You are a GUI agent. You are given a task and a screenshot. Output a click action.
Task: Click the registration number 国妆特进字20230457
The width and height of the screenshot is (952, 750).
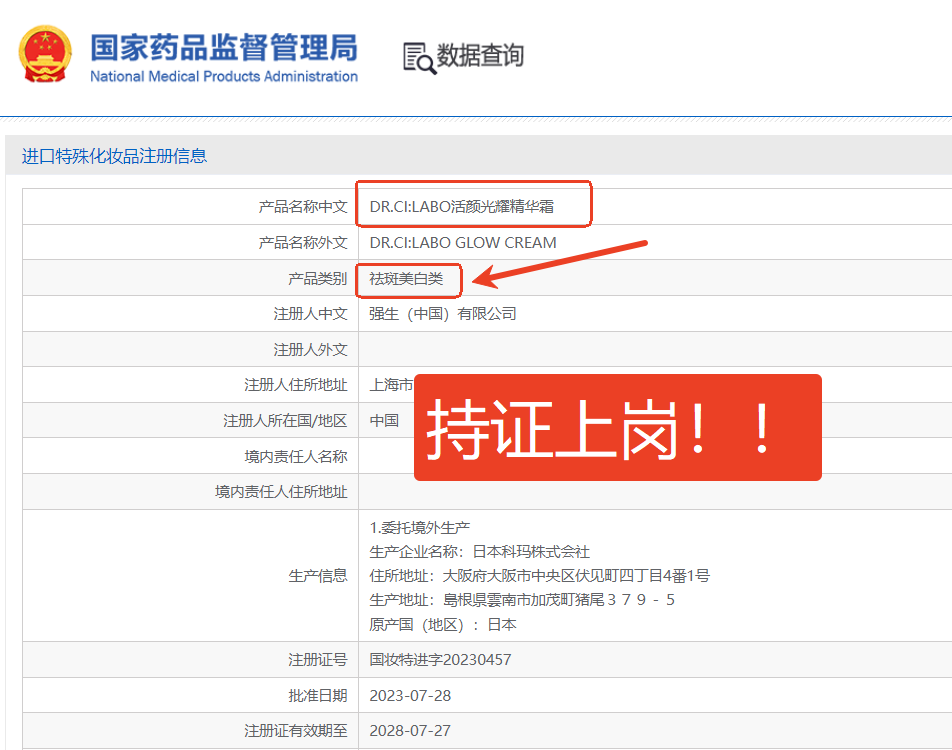(440, 660)
